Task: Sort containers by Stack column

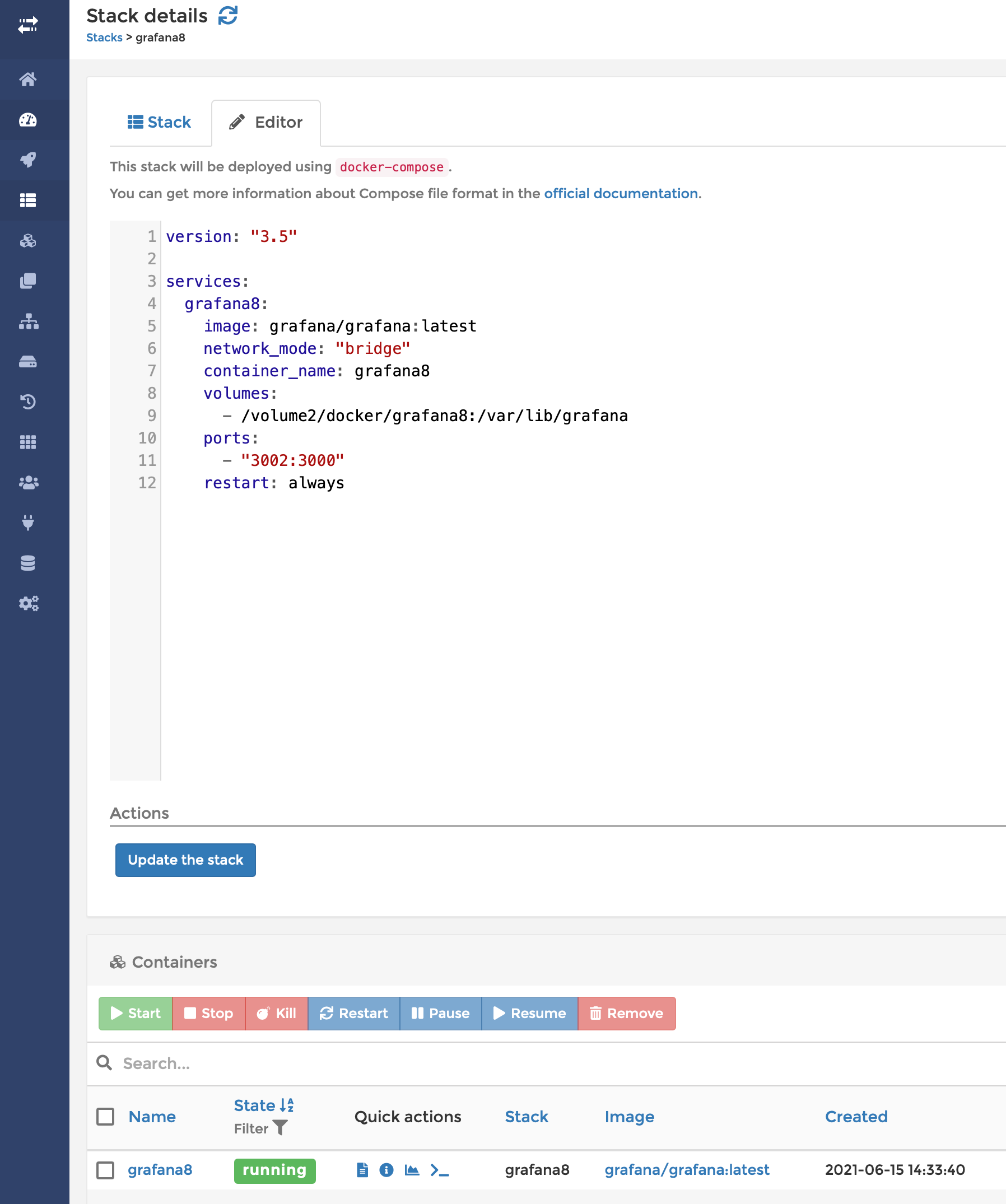Action: 527,1116
